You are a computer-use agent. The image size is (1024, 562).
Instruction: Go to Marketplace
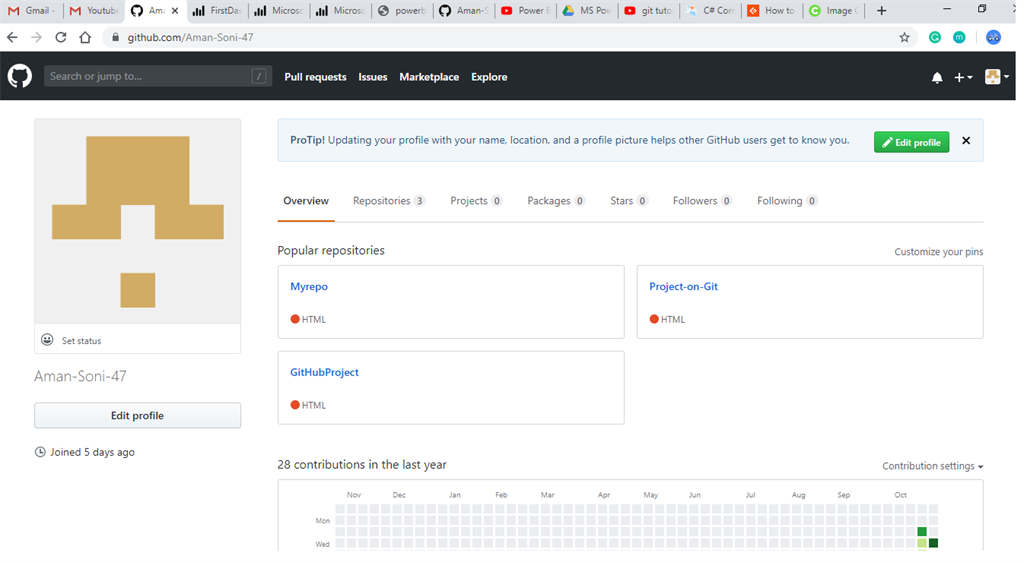pyautogui.click(x=429, y=77)
